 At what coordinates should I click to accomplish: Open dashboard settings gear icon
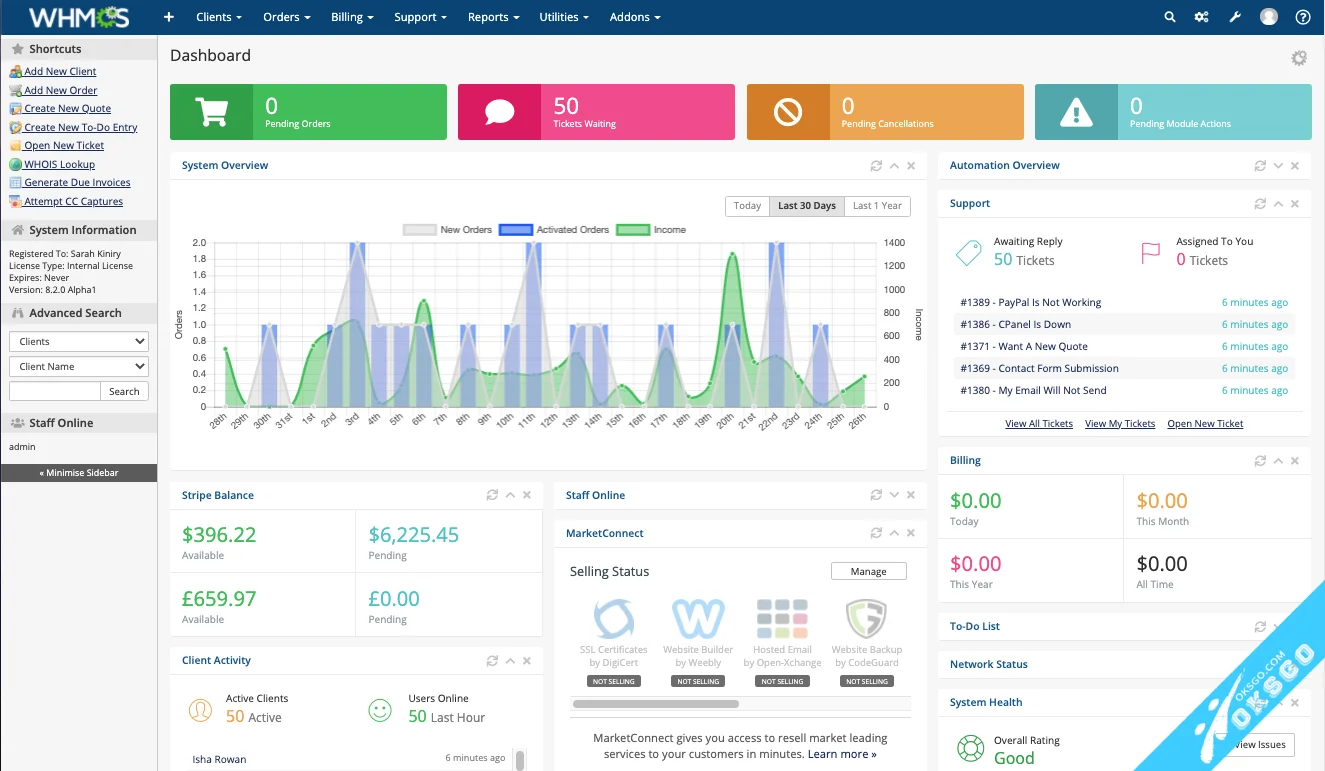coord(1299,58)
